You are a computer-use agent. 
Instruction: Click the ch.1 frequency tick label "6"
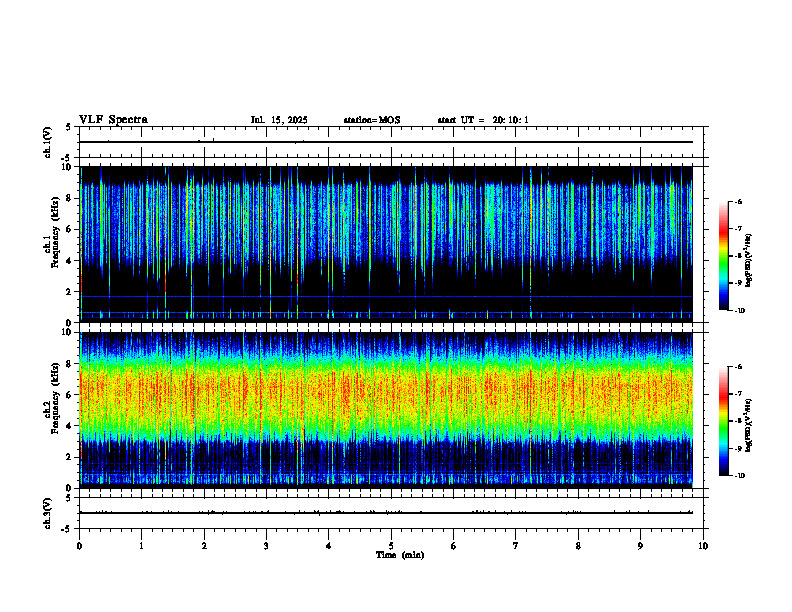(69, 230)
